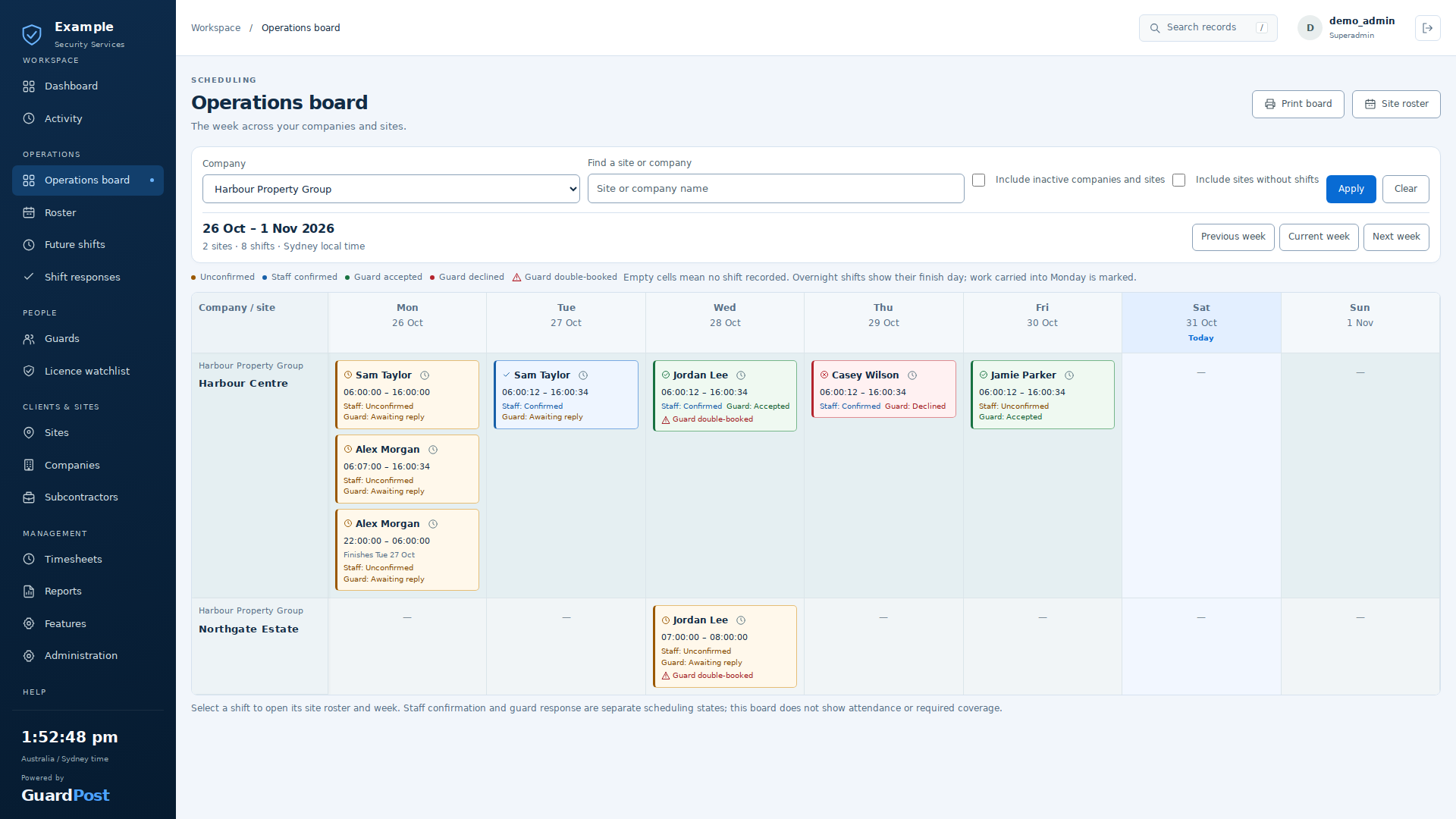Image resolution: width=1456 pixels, height=819 pixels.
Task: Click the accepted check icon by Jamie Parker
Action: (x=984, y=375)
